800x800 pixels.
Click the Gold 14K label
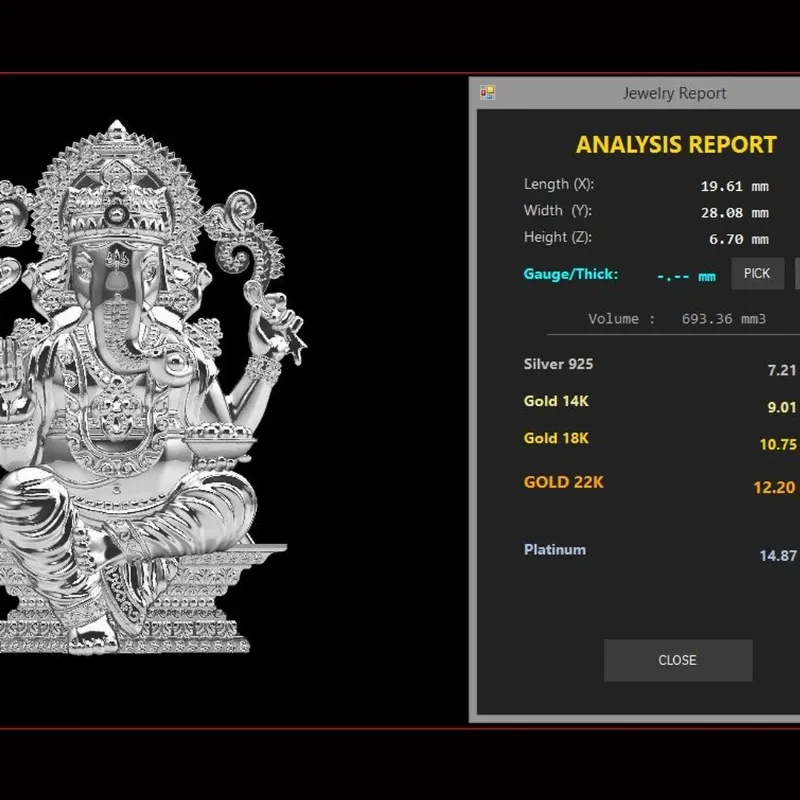tap(556, 401)
